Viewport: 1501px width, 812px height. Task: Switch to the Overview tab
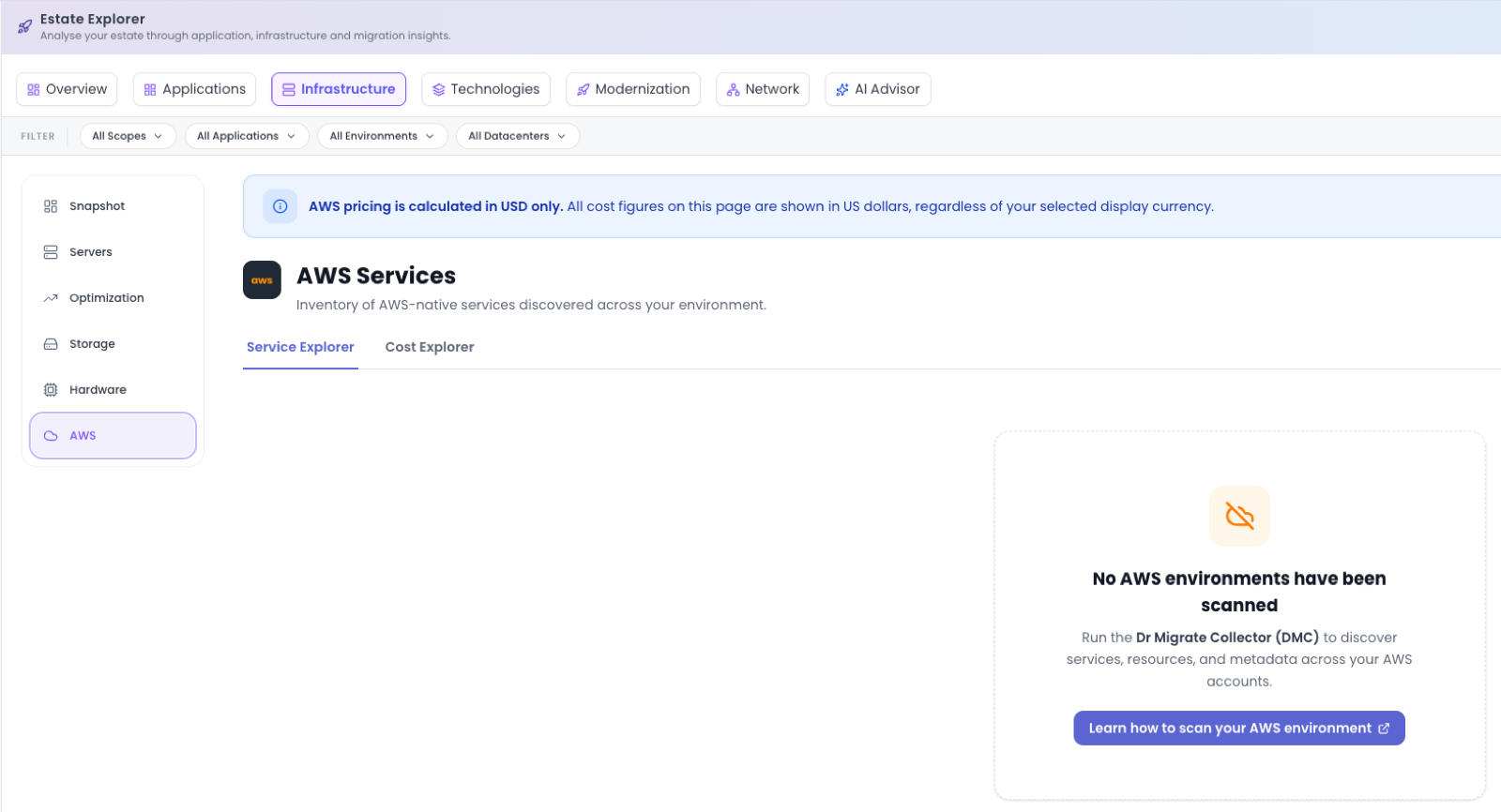67,89
